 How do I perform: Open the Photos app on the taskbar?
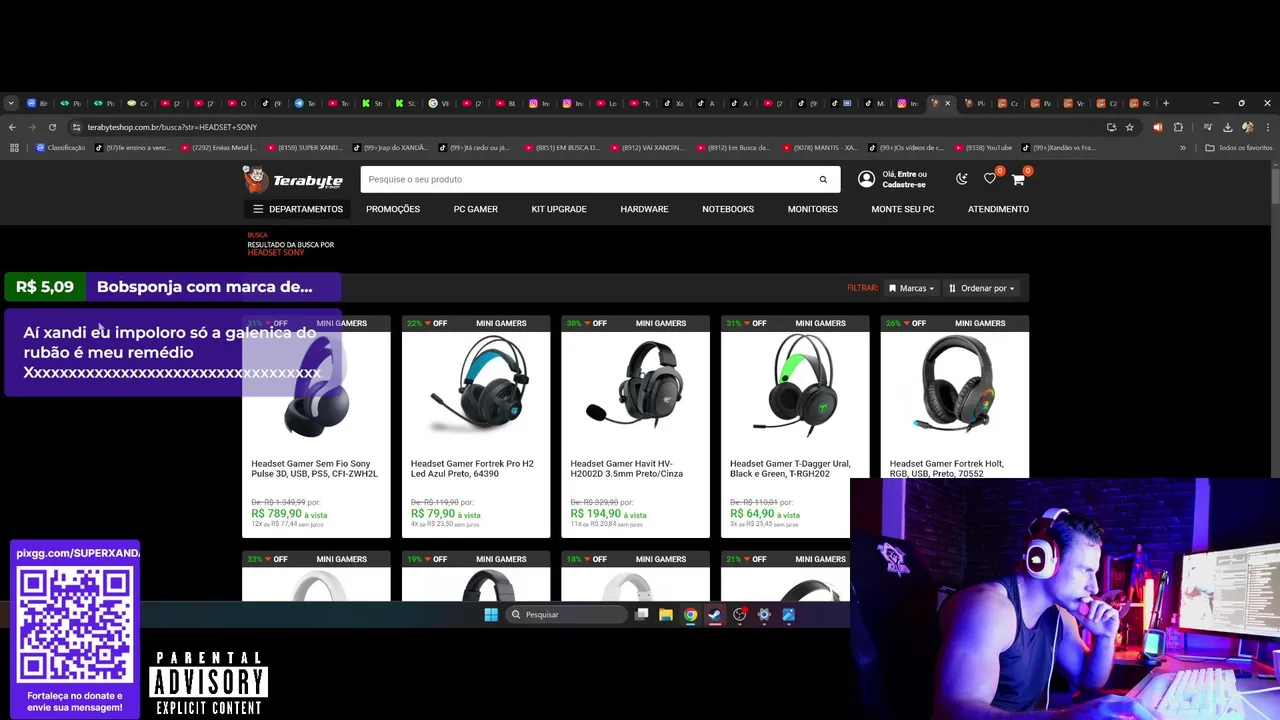click(x=788, y=614)
